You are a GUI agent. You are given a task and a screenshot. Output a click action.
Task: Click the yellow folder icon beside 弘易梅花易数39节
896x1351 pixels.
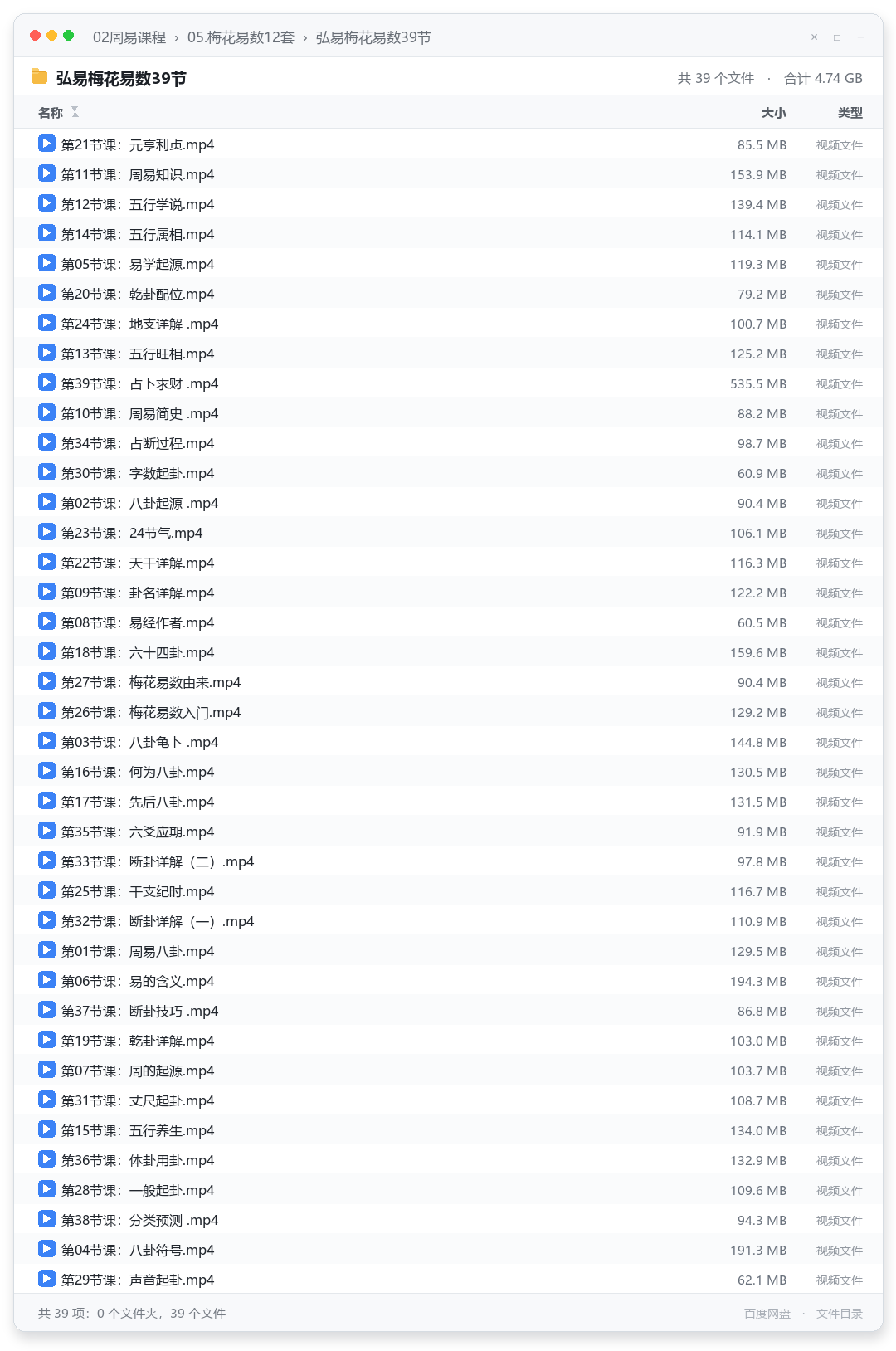[39, 77]
